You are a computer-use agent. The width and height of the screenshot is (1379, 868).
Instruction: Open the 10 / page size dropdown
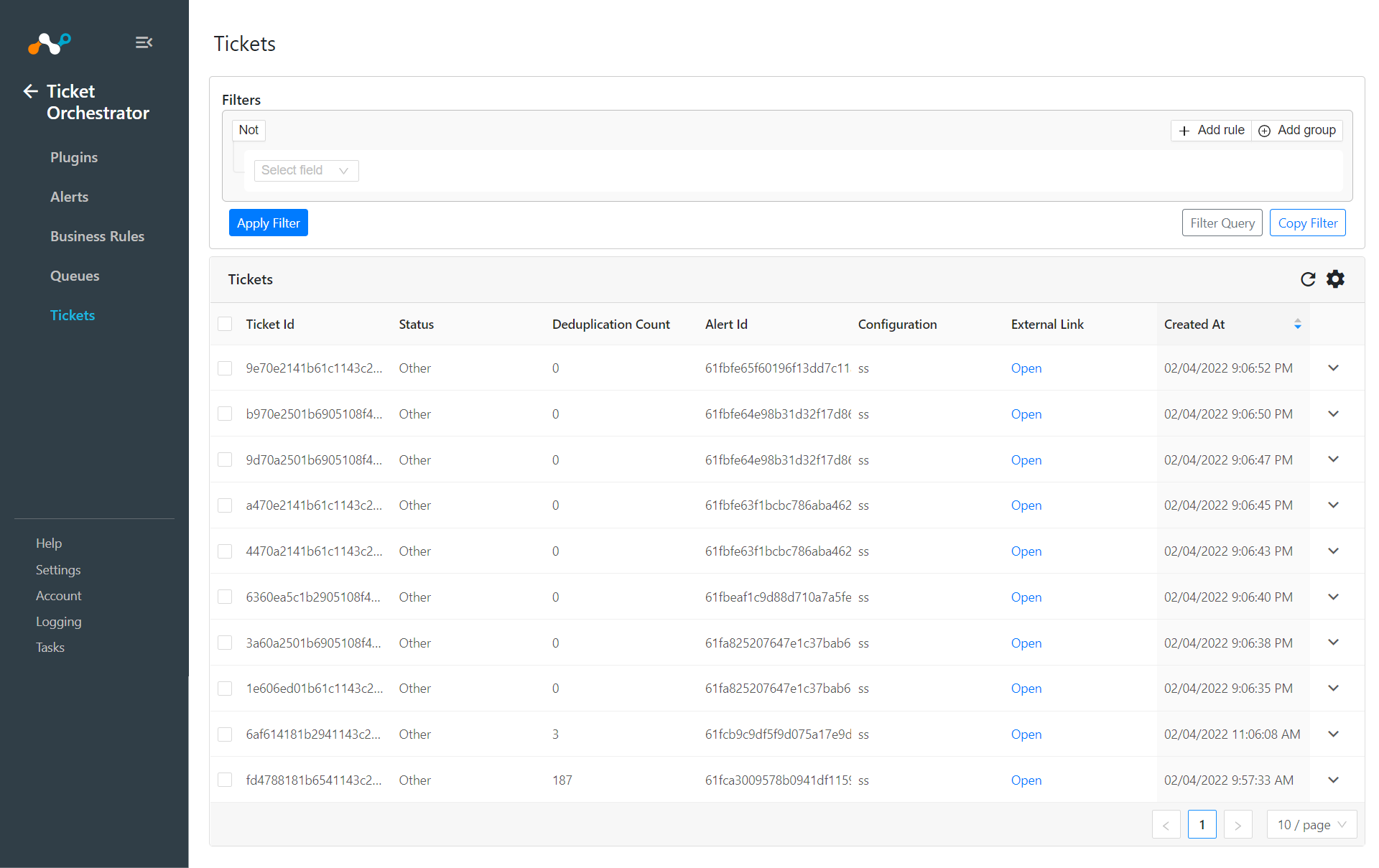coord(1311,825)
